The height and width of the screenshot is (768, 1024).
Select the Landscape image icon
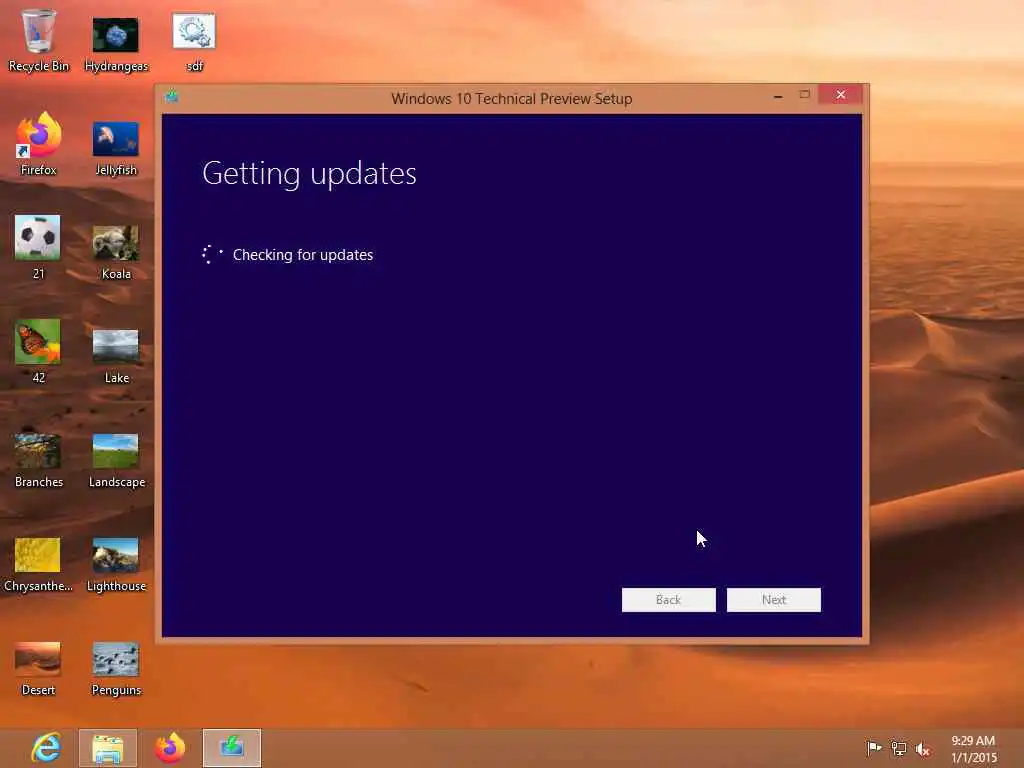[x=116, y=460]
